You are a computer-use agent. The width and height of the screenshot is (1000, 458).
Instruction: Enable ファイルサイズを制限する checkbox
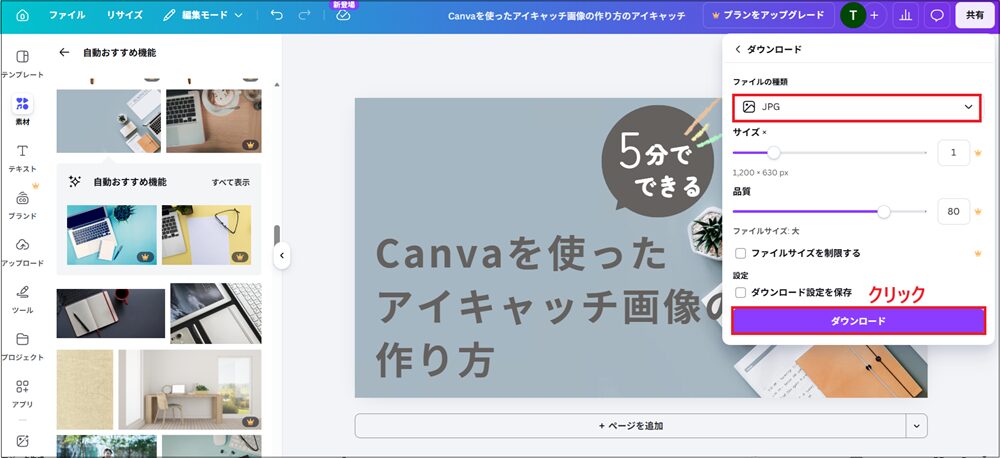click(740, 253)
